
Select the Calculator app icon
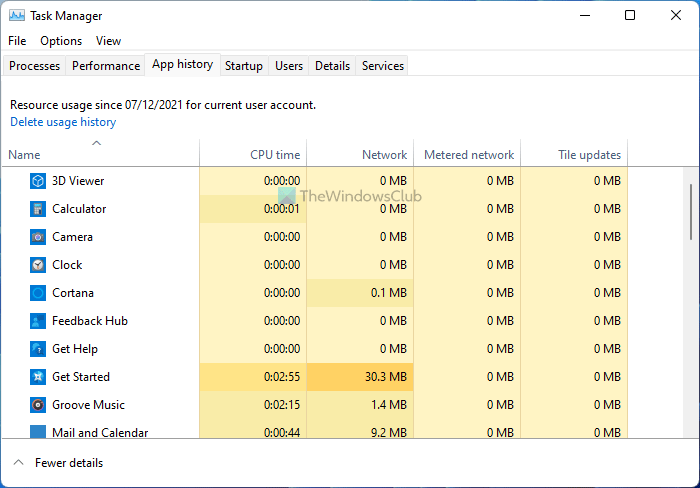38,209
